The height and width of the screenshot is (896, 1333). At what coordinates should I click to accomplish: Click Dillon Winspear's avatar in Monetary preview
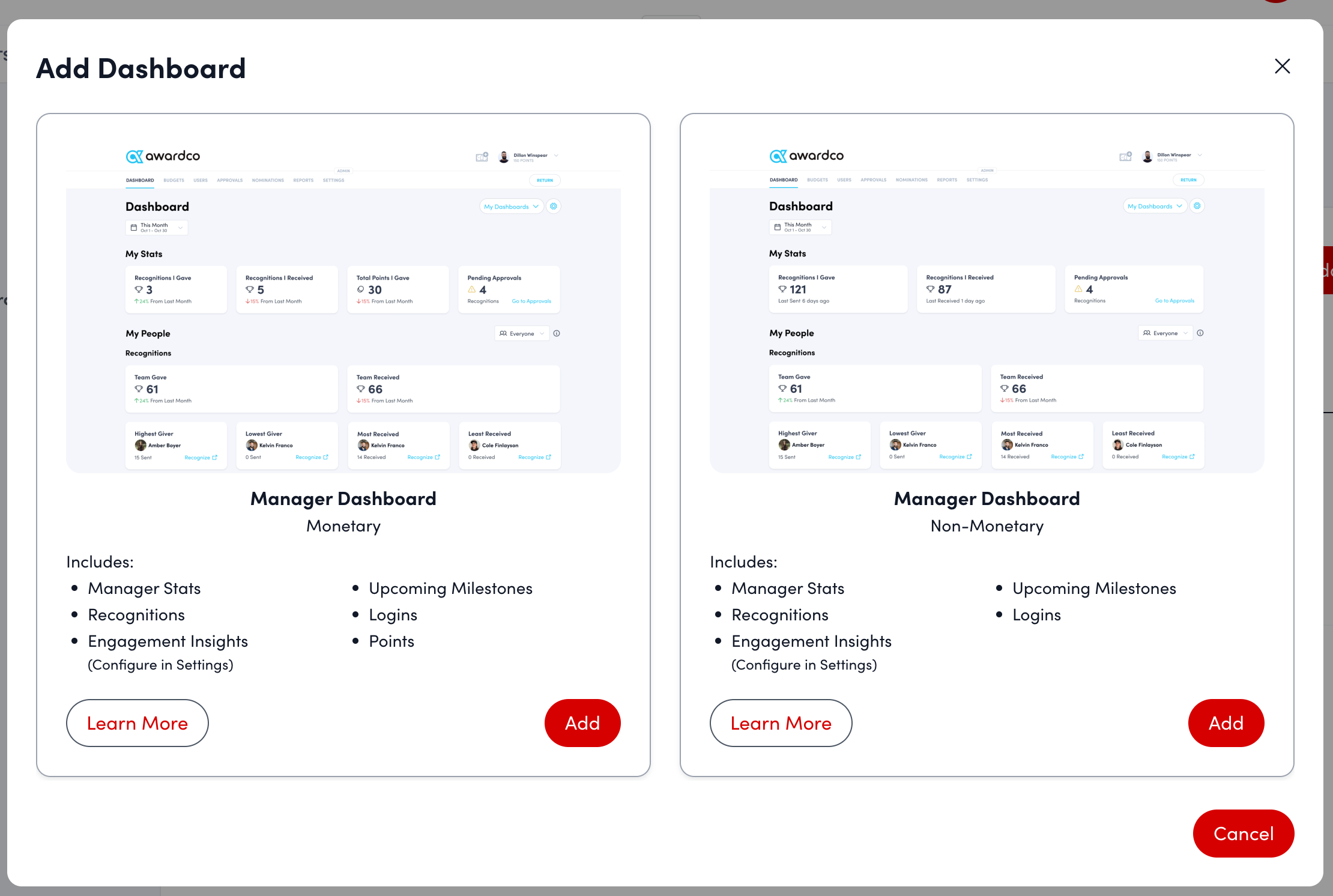coord(504,157)
